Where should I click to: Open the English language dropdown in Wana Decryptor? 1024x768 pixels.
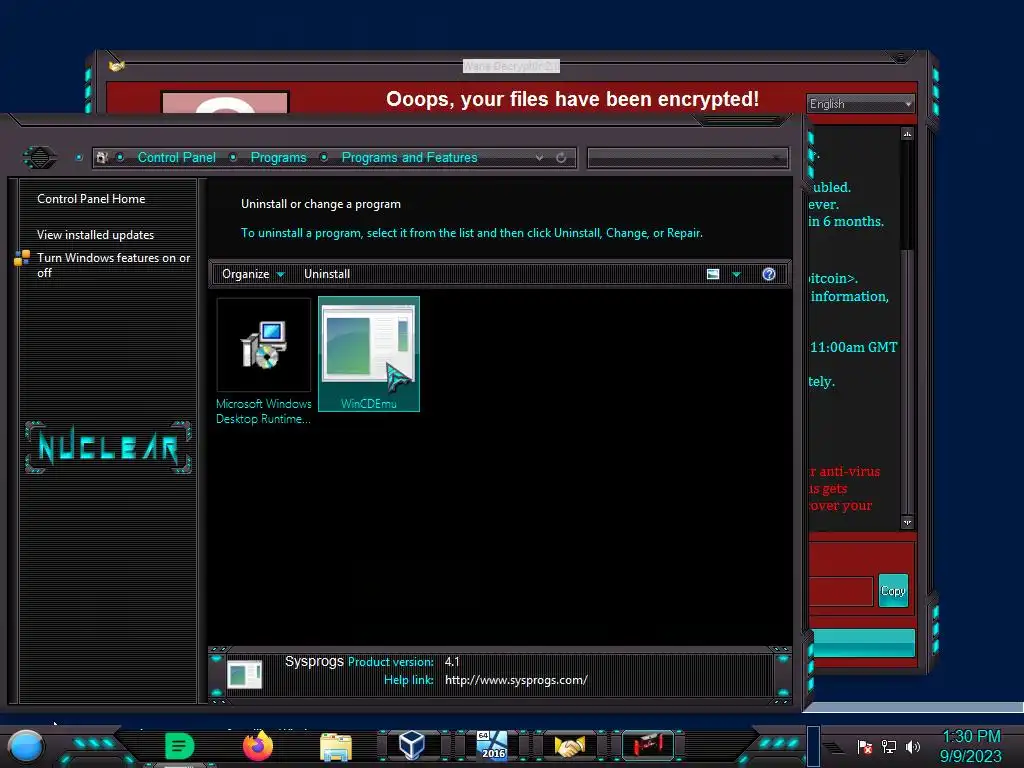(x=860, y=104)
